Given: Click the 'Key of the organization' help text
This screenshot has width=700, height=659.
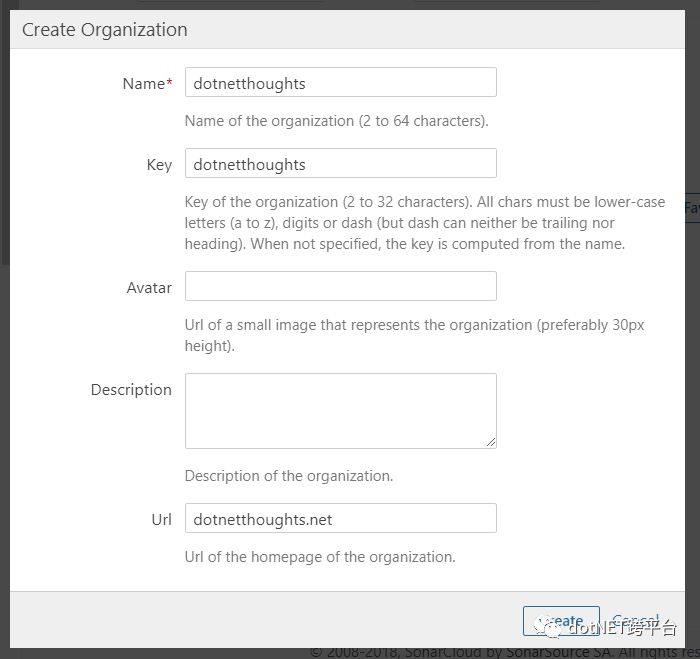Looking at the screenshot, I should pyautogui.click(x=425, y=223).
